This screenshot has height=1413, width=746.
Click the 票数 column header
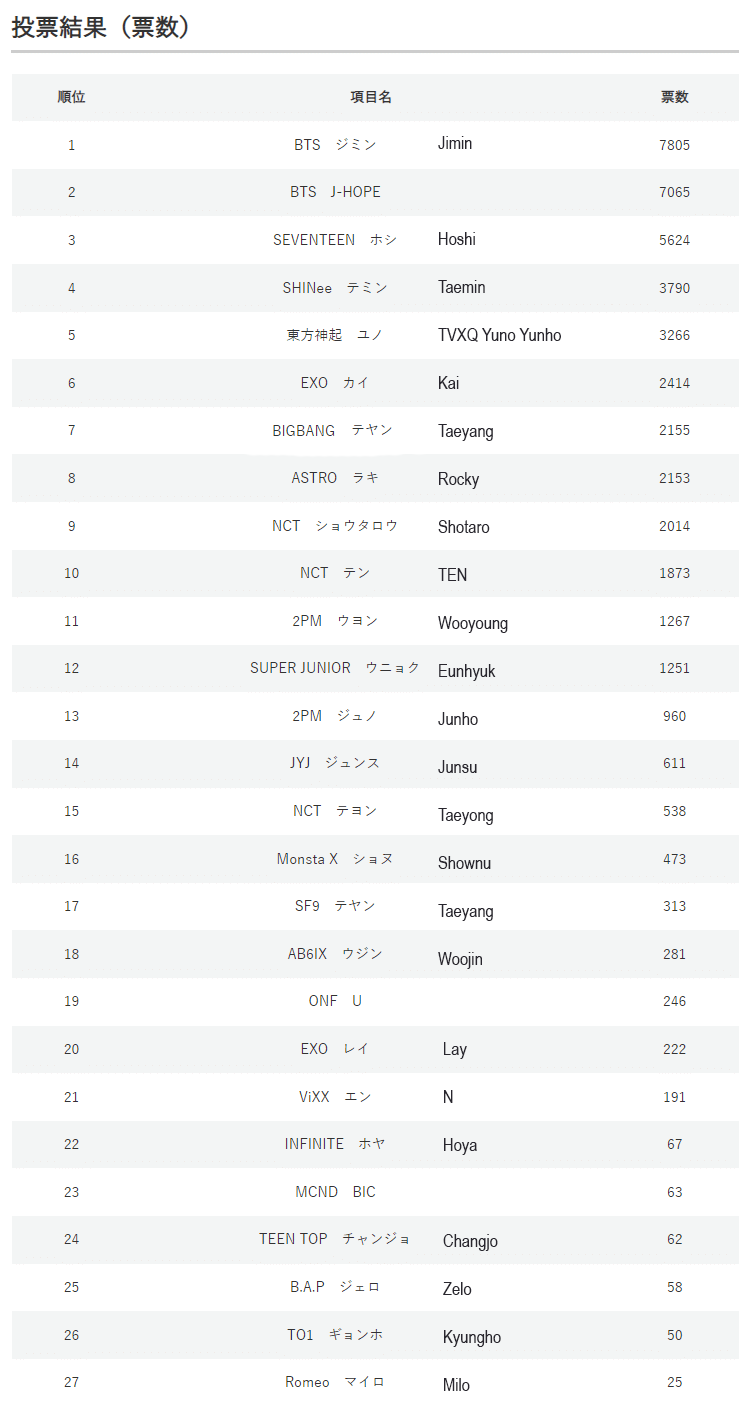tap(674, 97)
